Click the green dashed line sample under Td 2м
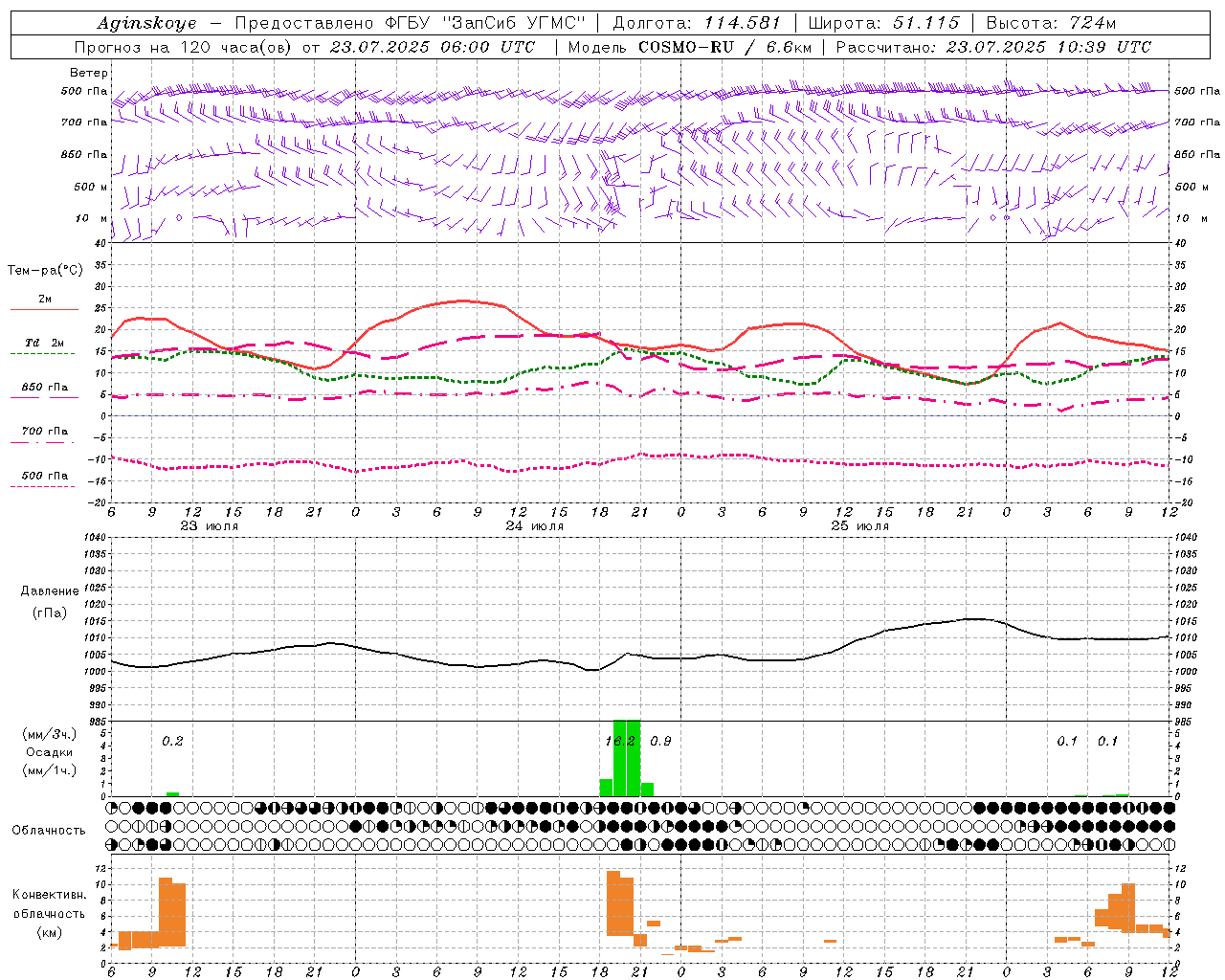Screen dimensions: 1225x980 [43, 354]
